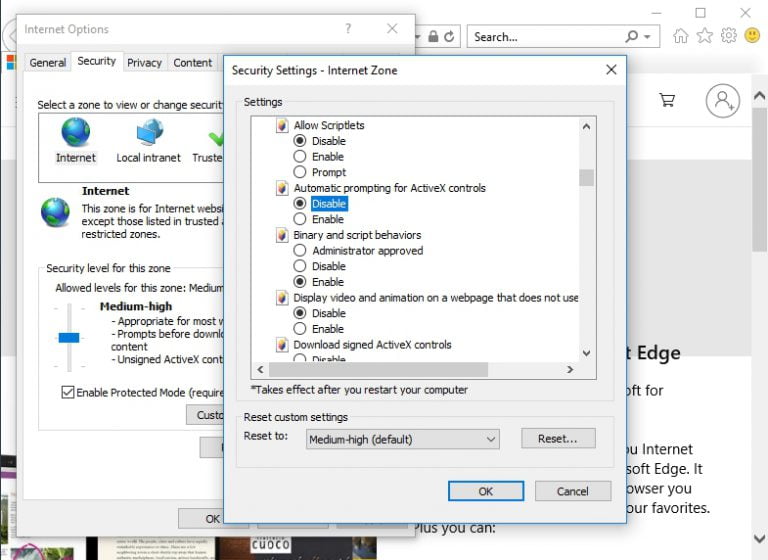Switch to the Security tab
Viewport: 768px width, 560px height.
(96, 61)
